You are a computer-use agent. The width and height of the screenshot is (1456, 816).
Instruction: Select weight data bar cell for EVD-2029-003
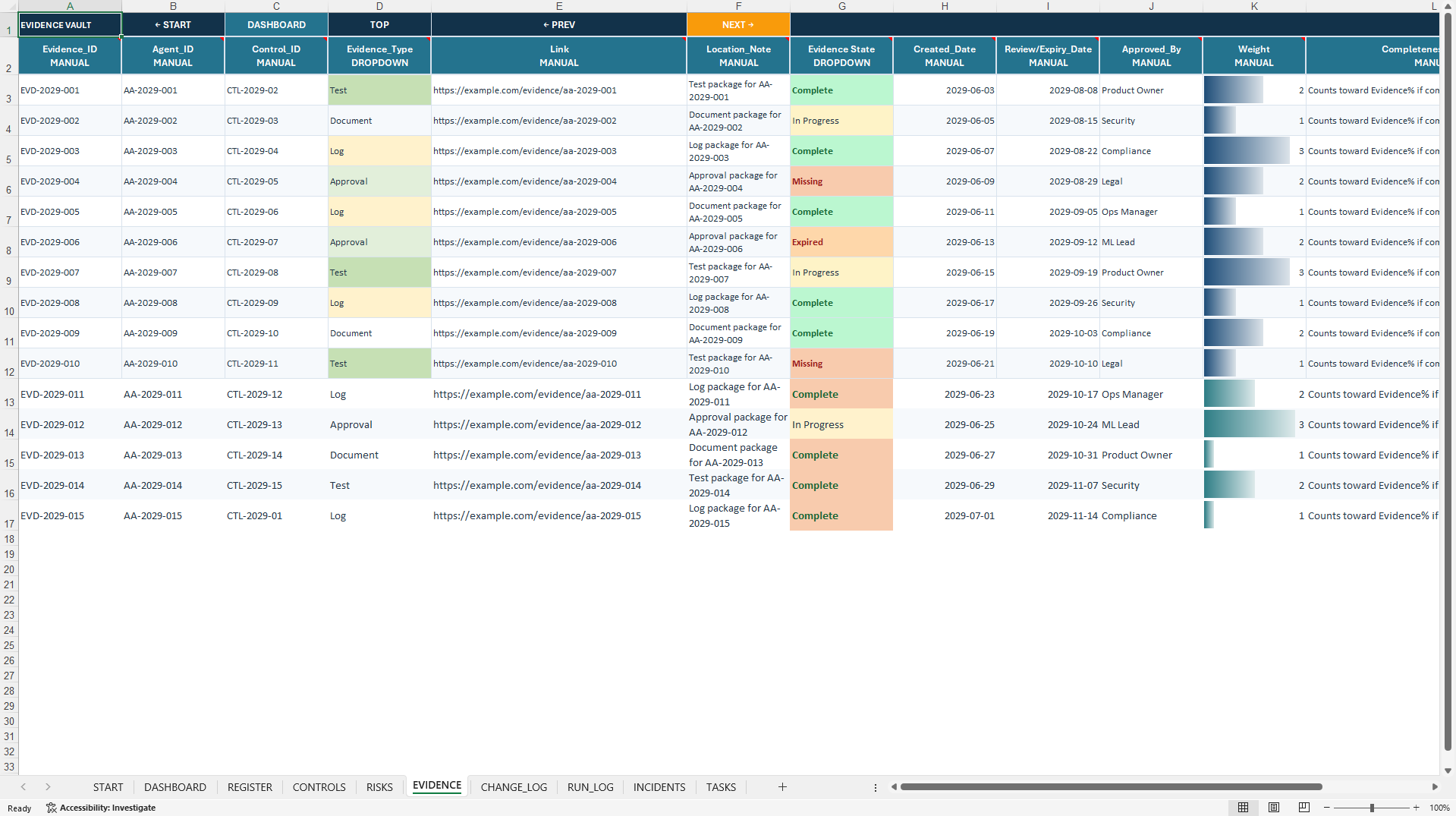click(1254, 151)
